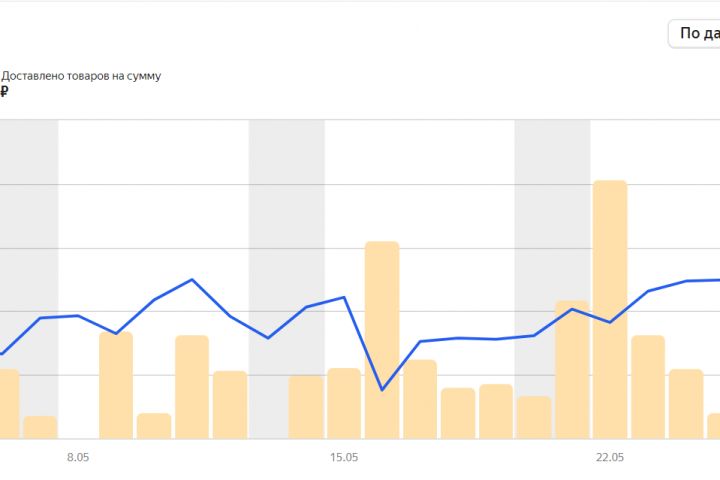Click the orange bar directly above the 15.05 label
The width and height of the screenshot is (720, 480).
tap(344, 403)
